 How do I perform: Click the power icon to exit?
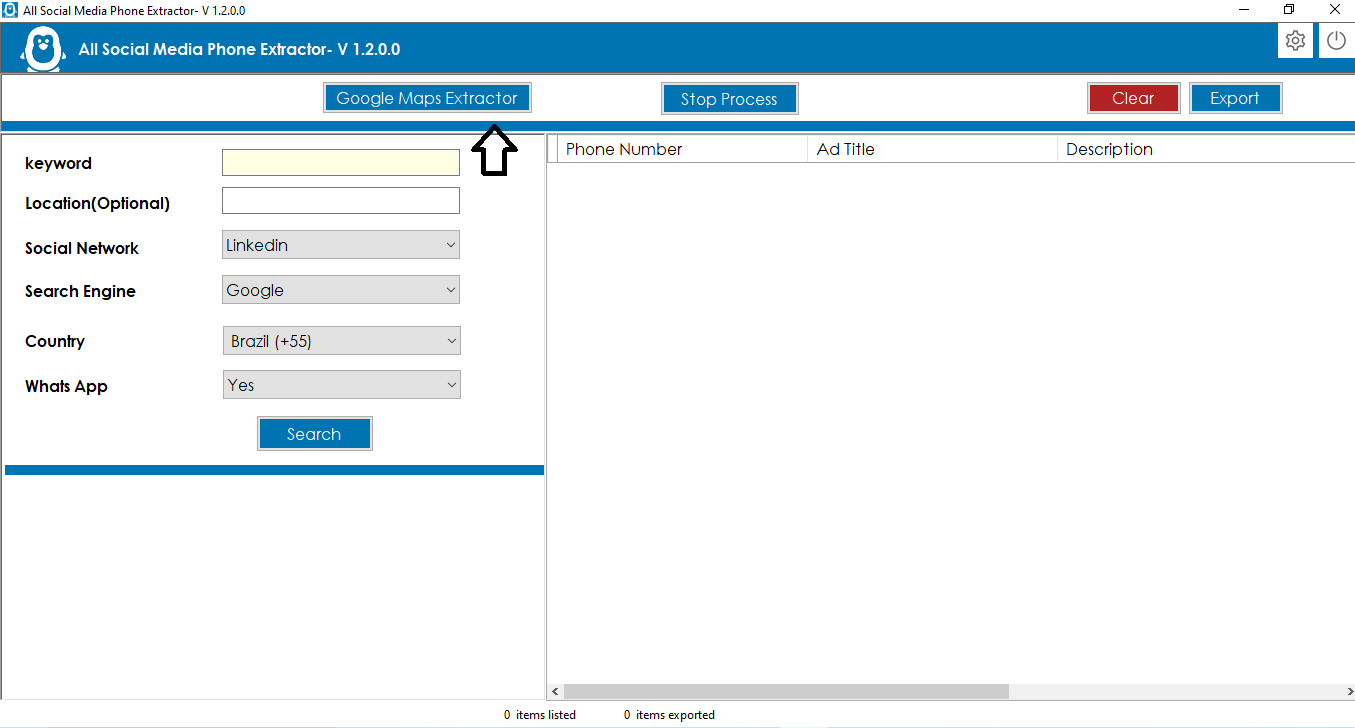(x=1336, y=40)
